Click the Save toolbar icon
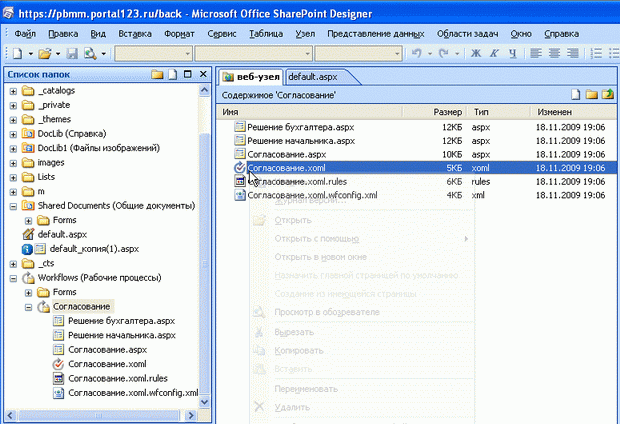The width and height of the screenshot is (620, 424). pos(73,53)
